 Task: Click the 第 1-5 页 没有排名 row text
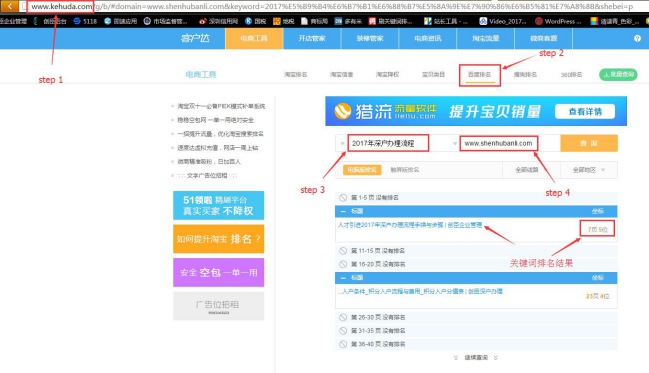point(375,197)
